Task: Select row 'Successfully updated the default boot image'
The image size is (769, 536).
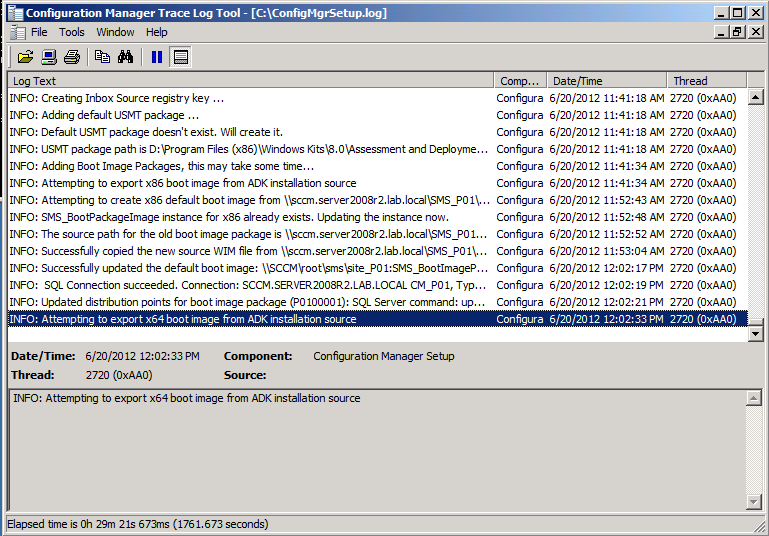Action: pos(378,268)
